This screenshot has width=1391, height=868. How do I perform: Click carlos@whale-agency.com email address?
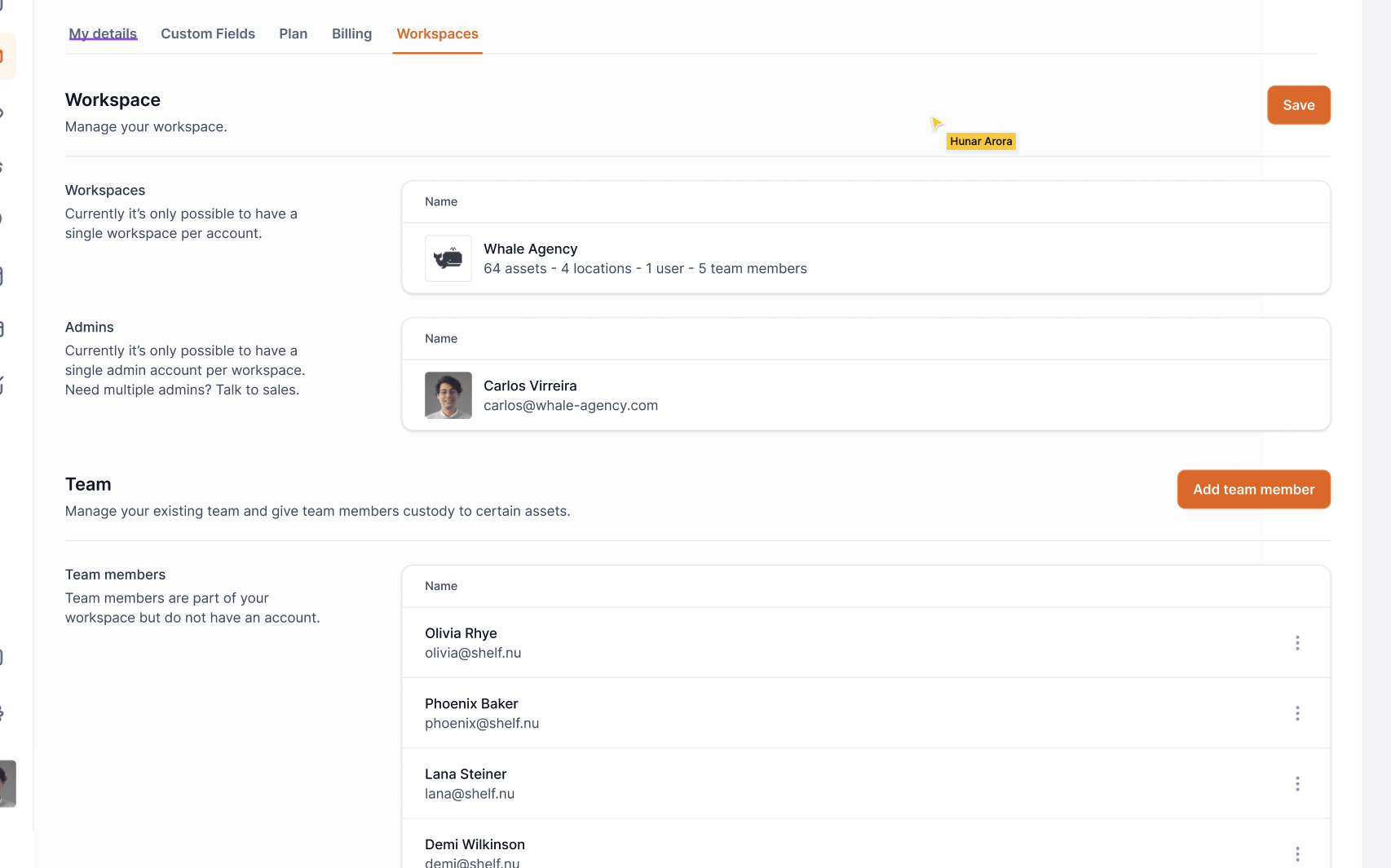pos(571,405)
